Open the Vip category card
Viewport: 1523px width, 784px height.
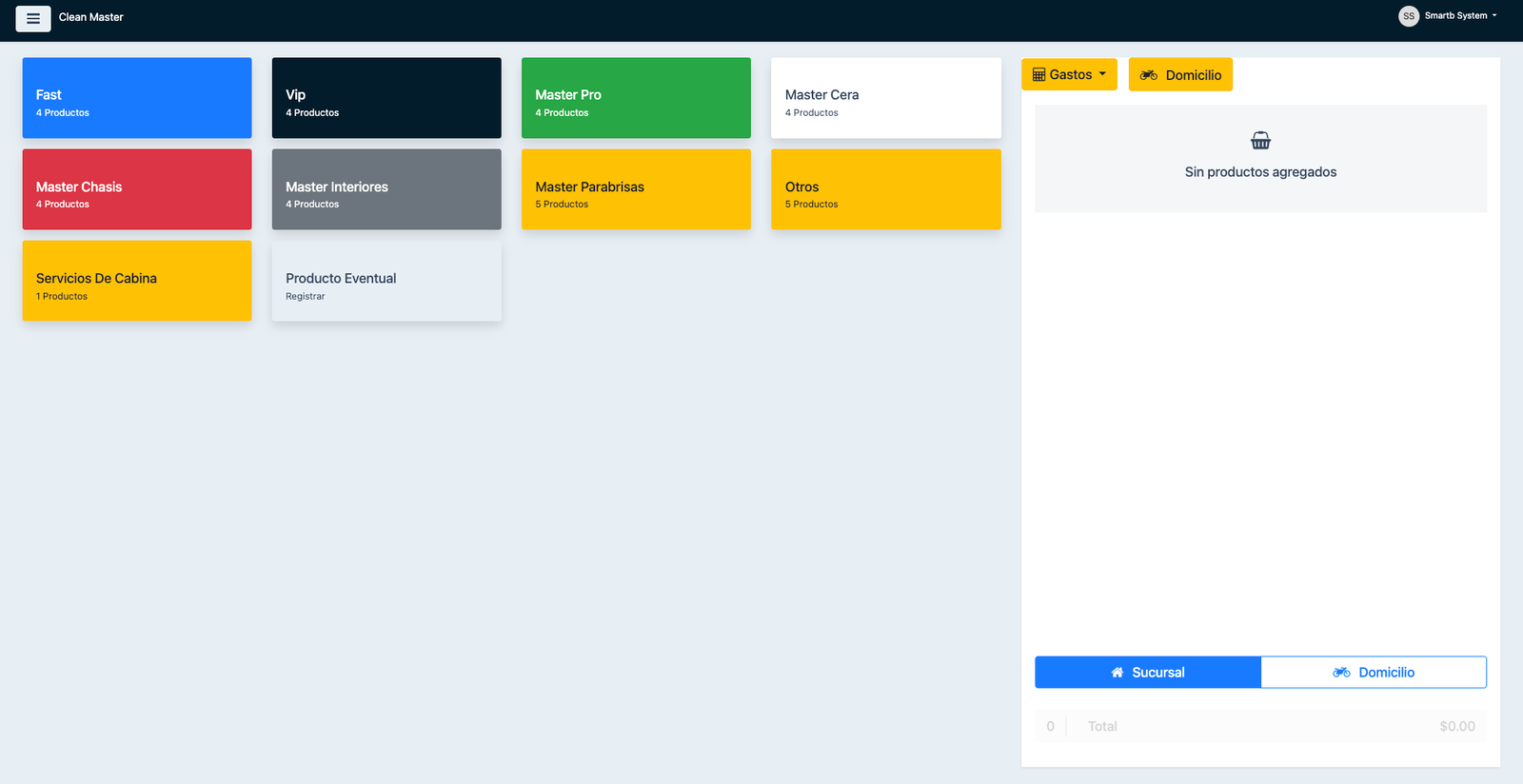pyautogui.click(x=386, y=98)
